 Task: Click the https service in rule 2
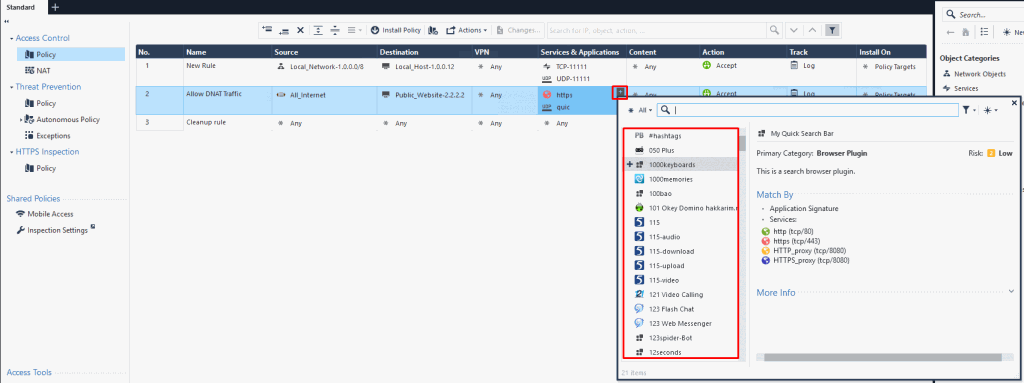click(x=558, y=95)
